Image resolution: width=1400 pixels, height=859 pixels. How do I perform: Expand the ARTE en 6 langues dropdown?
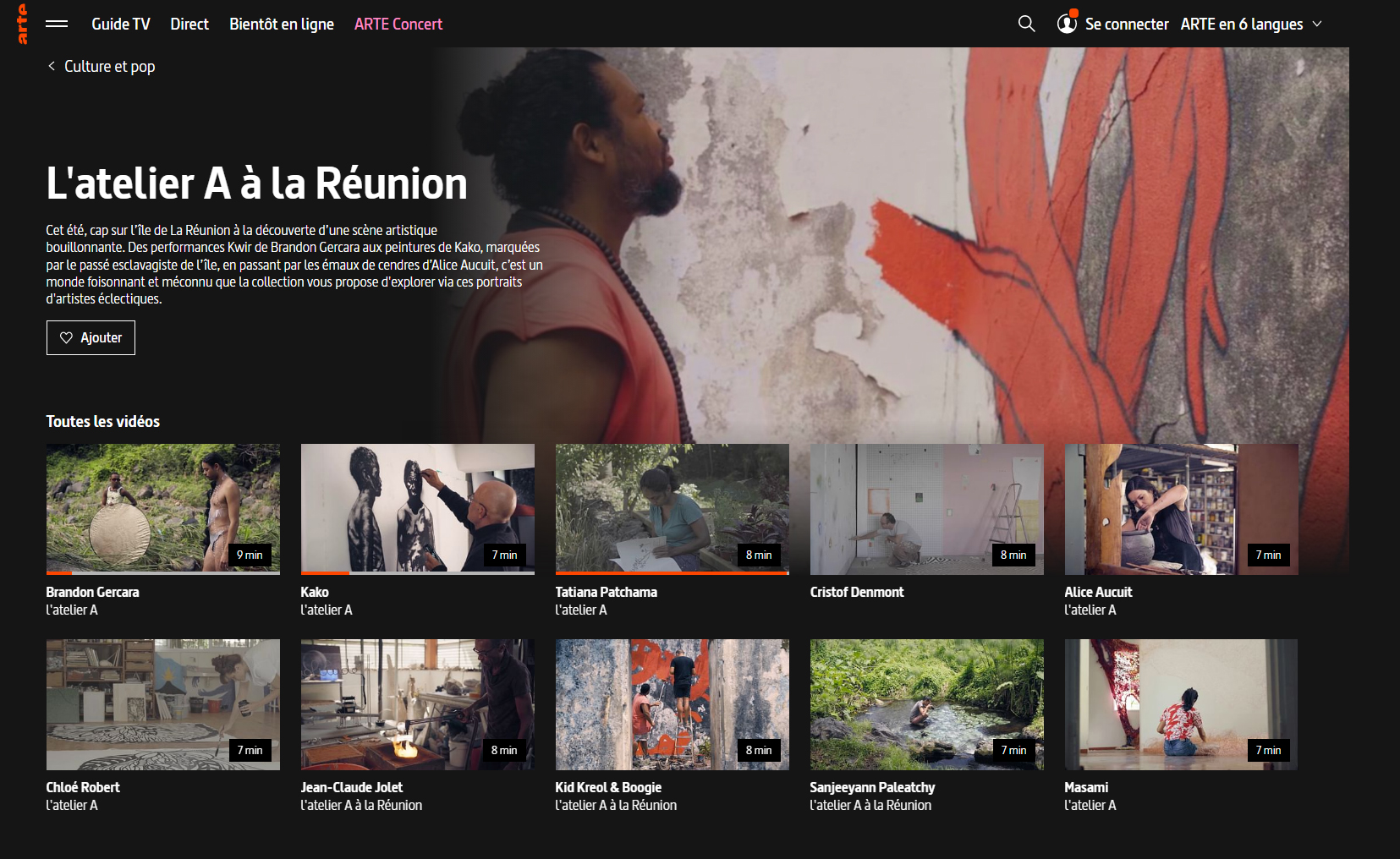point(1316,24)
